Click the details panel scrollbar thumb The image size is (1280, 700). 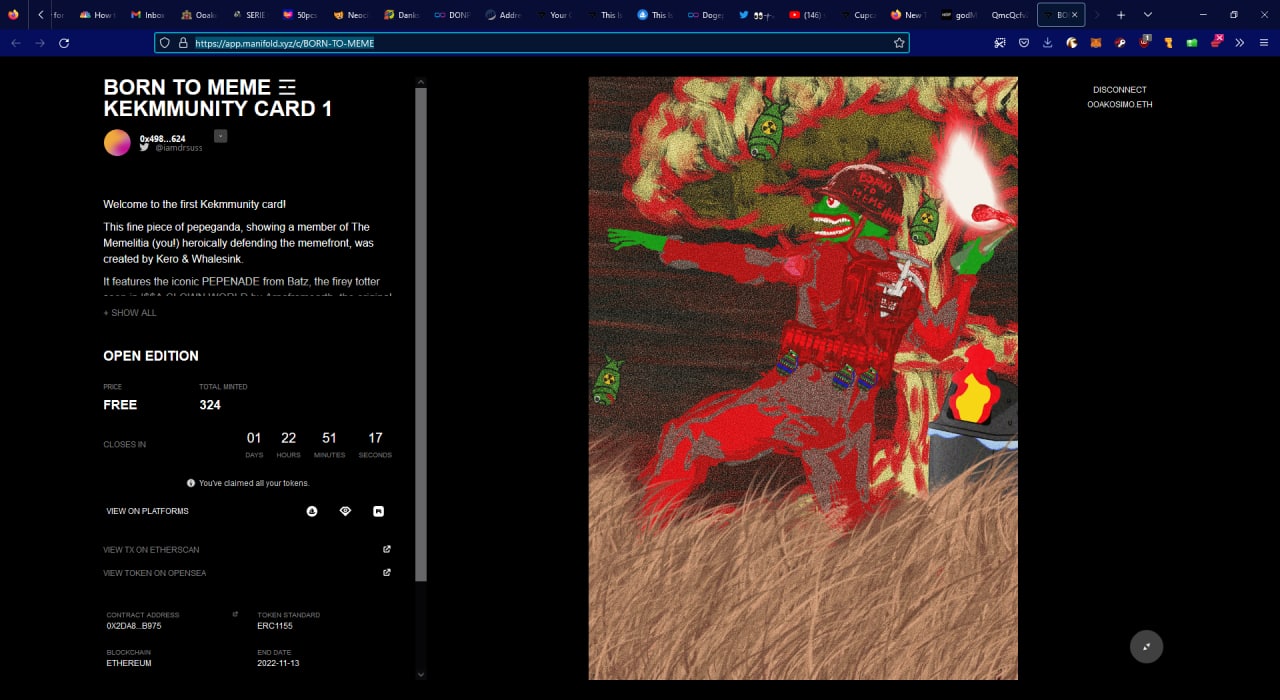point(421,334)
